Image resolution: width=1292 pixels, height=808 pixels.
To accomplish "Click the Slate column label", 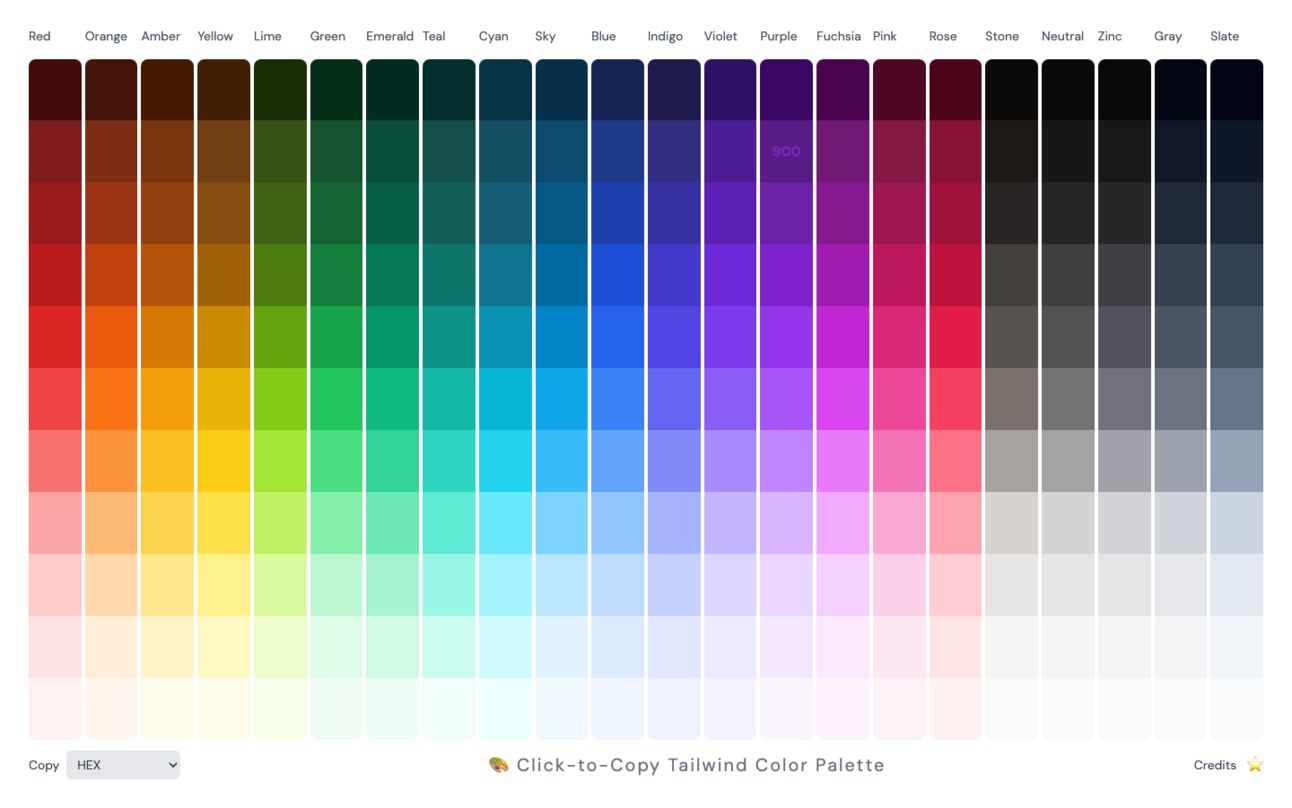I will [1225, 36].
